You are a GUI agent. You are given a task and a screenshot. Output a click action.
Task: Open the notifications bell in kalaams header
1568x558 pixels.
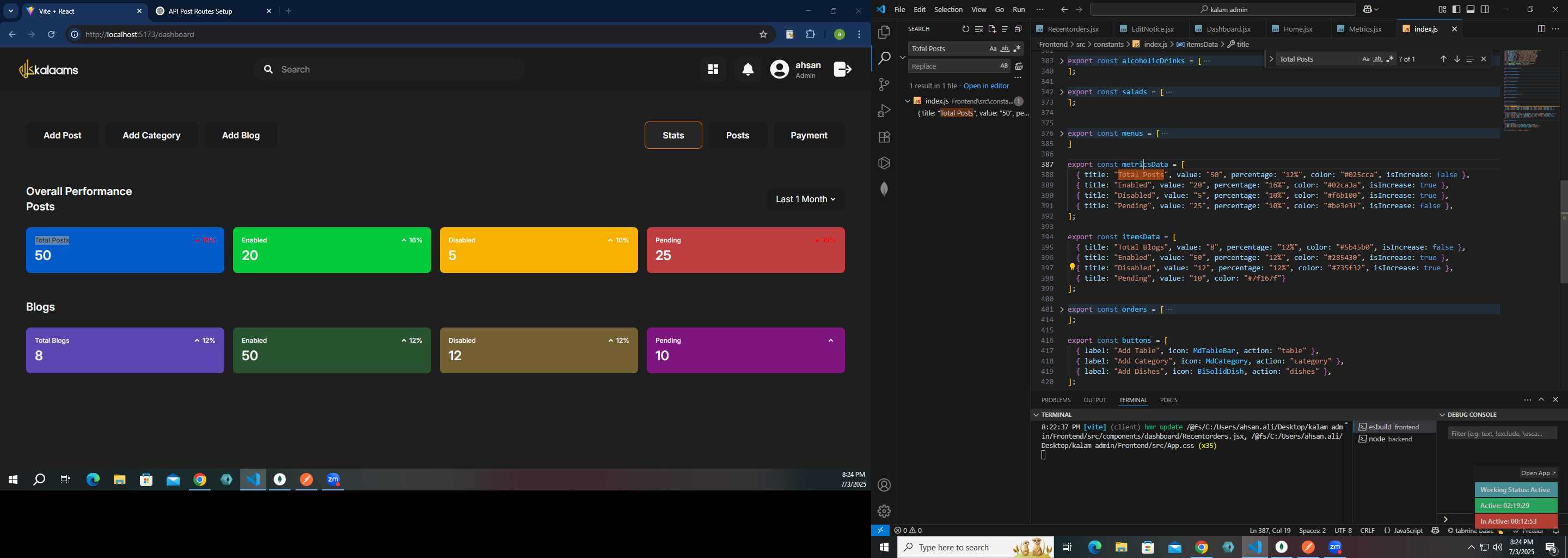pyautogui.click(x=748, y=70)
